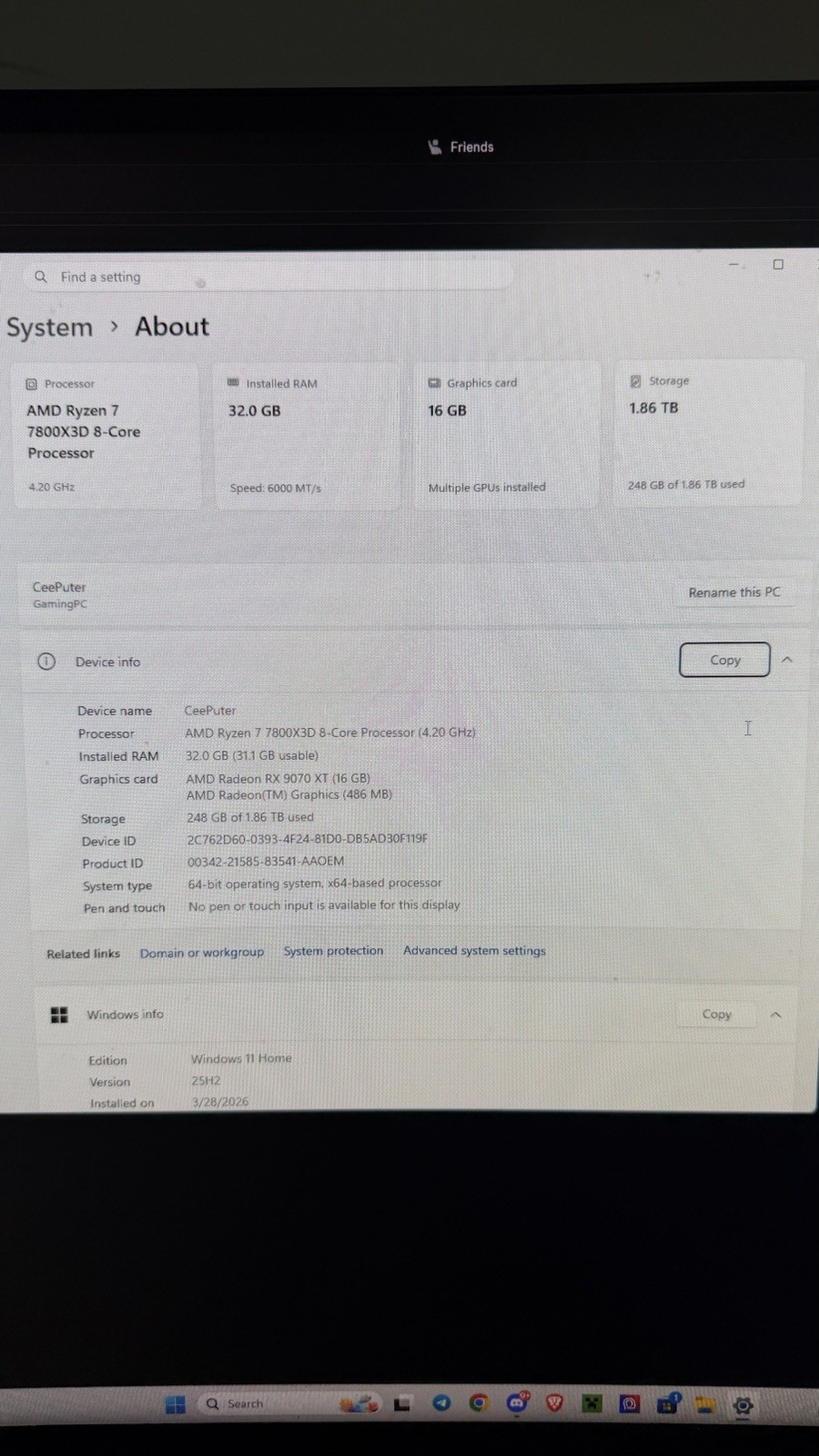The image size is (819, 1456).
Task: Click the Friends label at the top
Action: point(472,147)
